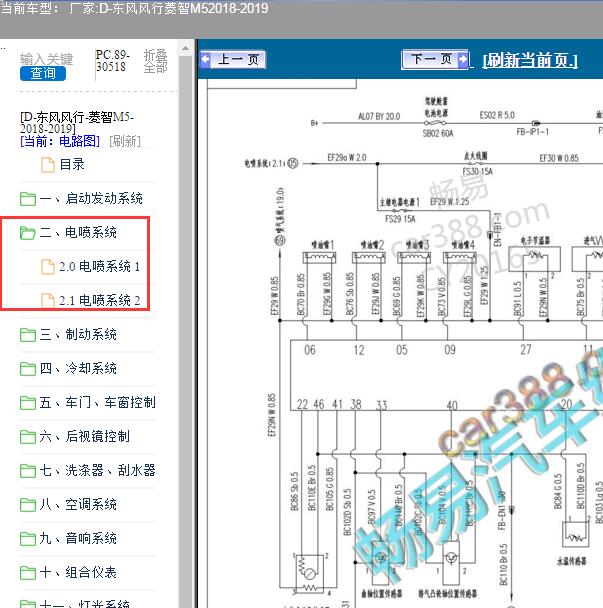Click page icon beside 2.1 电喷系统 2

pos(48,301)
